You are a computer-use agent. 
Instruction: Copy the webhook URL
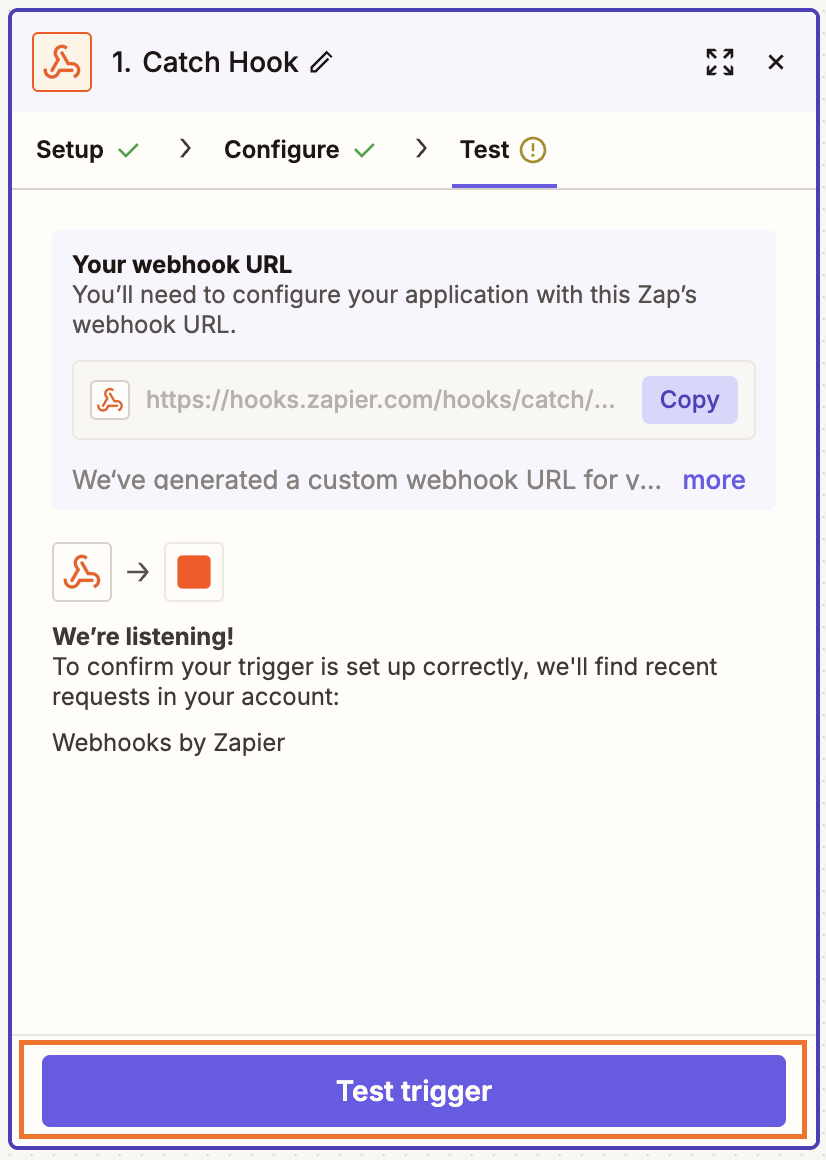689,400
